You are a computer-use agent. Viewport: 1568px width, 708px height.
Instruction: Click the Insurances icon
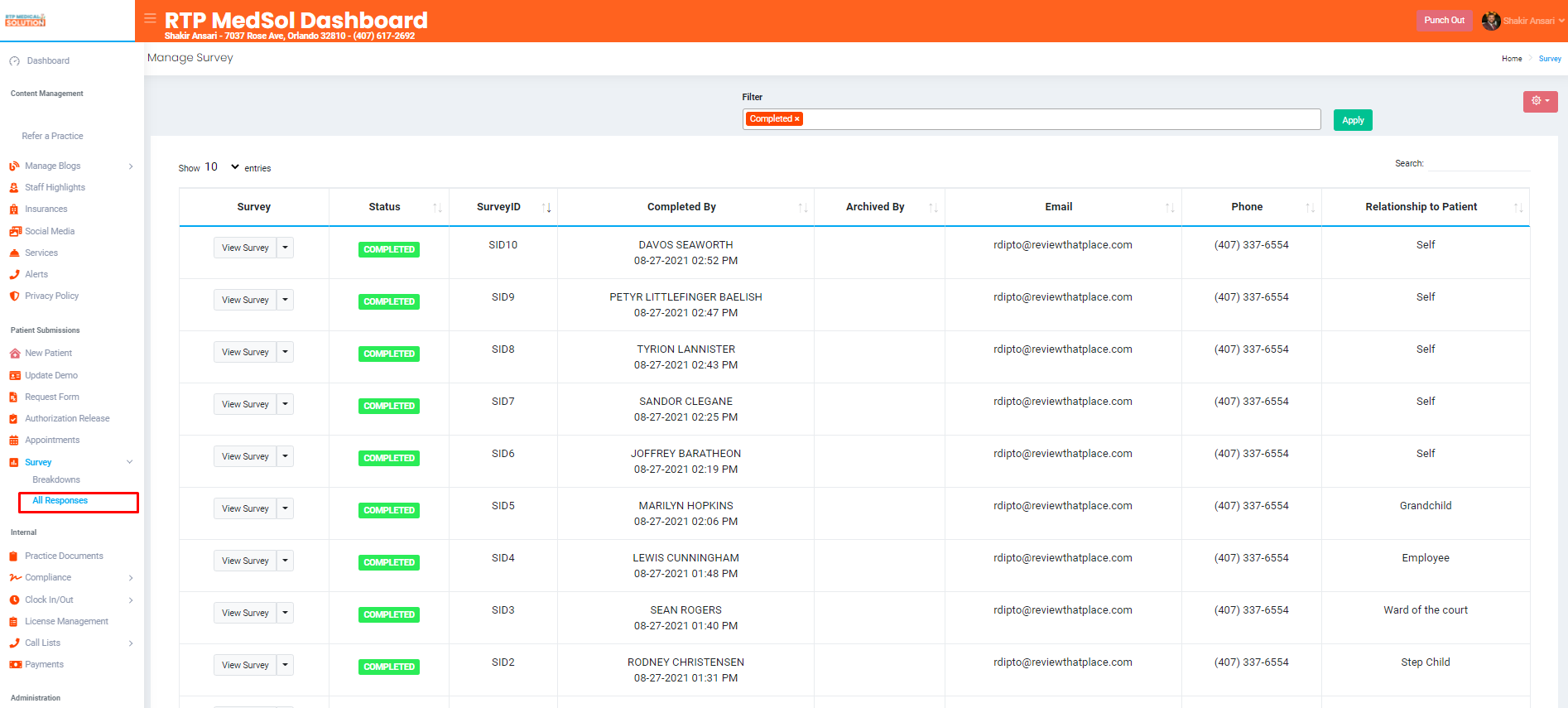click(x=14, y=210)
